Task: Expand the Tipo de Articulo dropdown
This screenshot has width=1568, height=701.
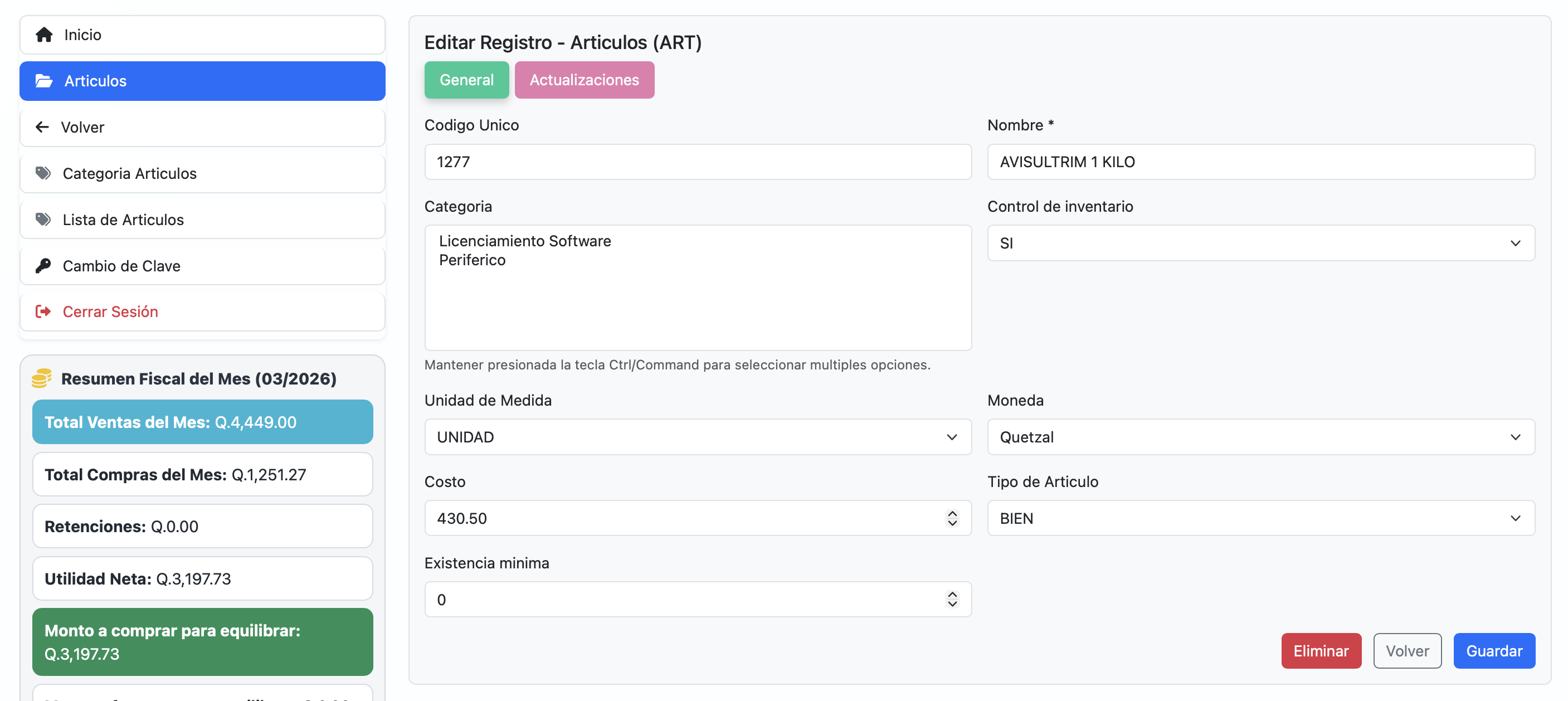Action: click(x=1260, y=518)
